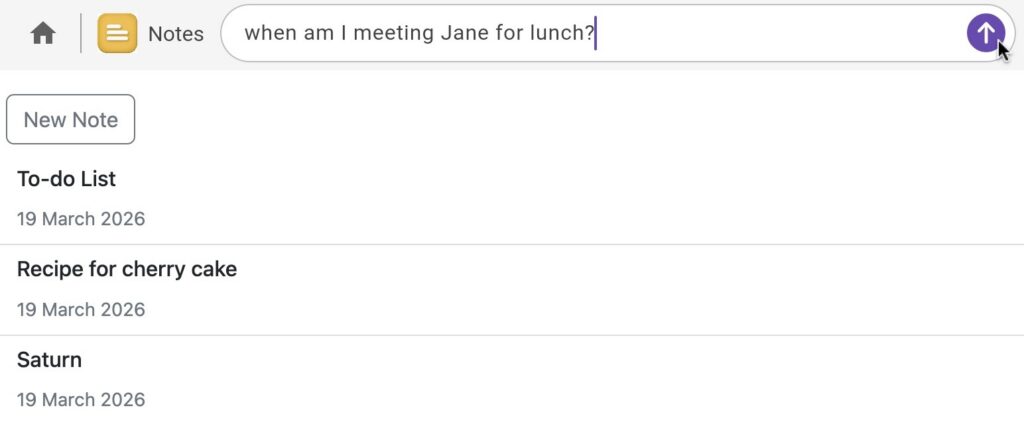Open the To-do List note
The image size is (1024, 426).
pyautogui.click(x=67, y=180)
